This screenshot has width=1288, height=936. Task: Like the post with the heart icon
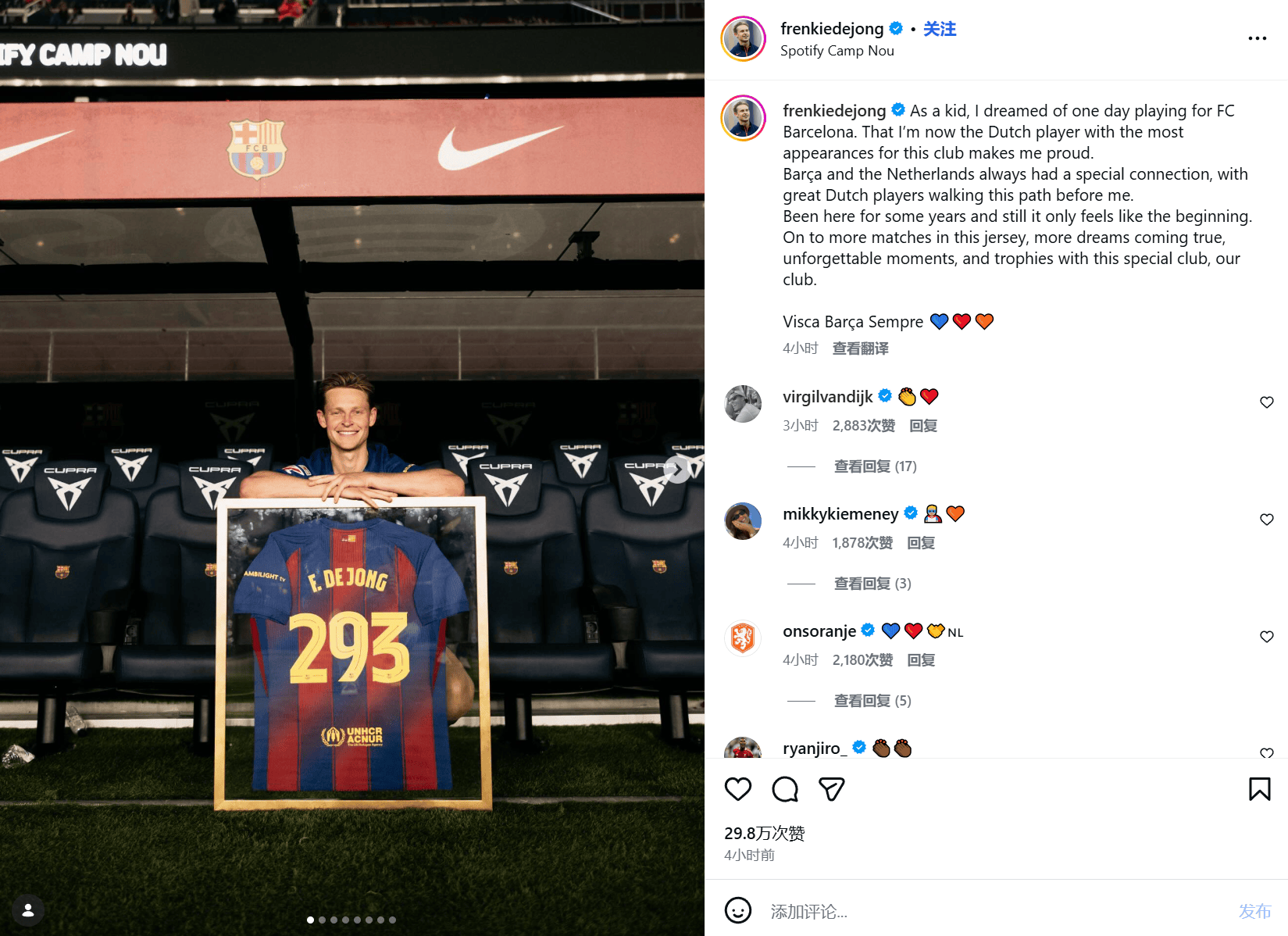pyautogui.click(x=737, y=789)
